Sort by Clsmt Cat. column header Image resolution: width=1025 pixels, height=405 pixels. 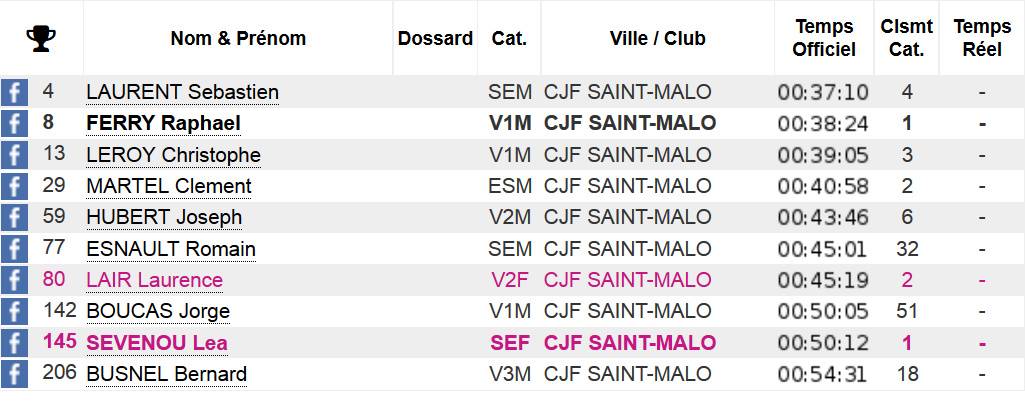pyautogui.click(x=907, y=38)
